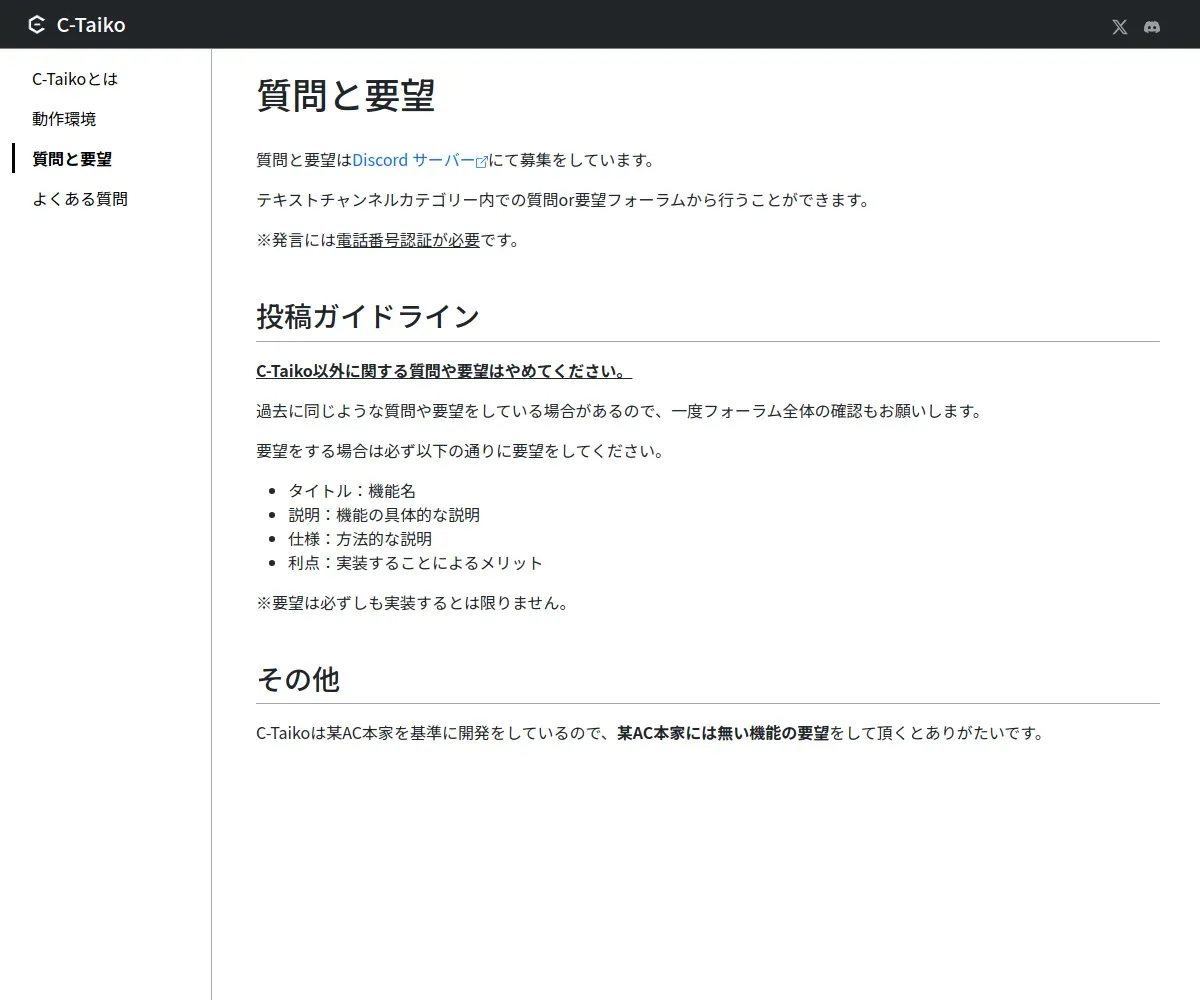This screenshot has width=1200, height=1000.
Task: Click the 投稿ガイドライン section heading
Action: [x=368, y=316]
